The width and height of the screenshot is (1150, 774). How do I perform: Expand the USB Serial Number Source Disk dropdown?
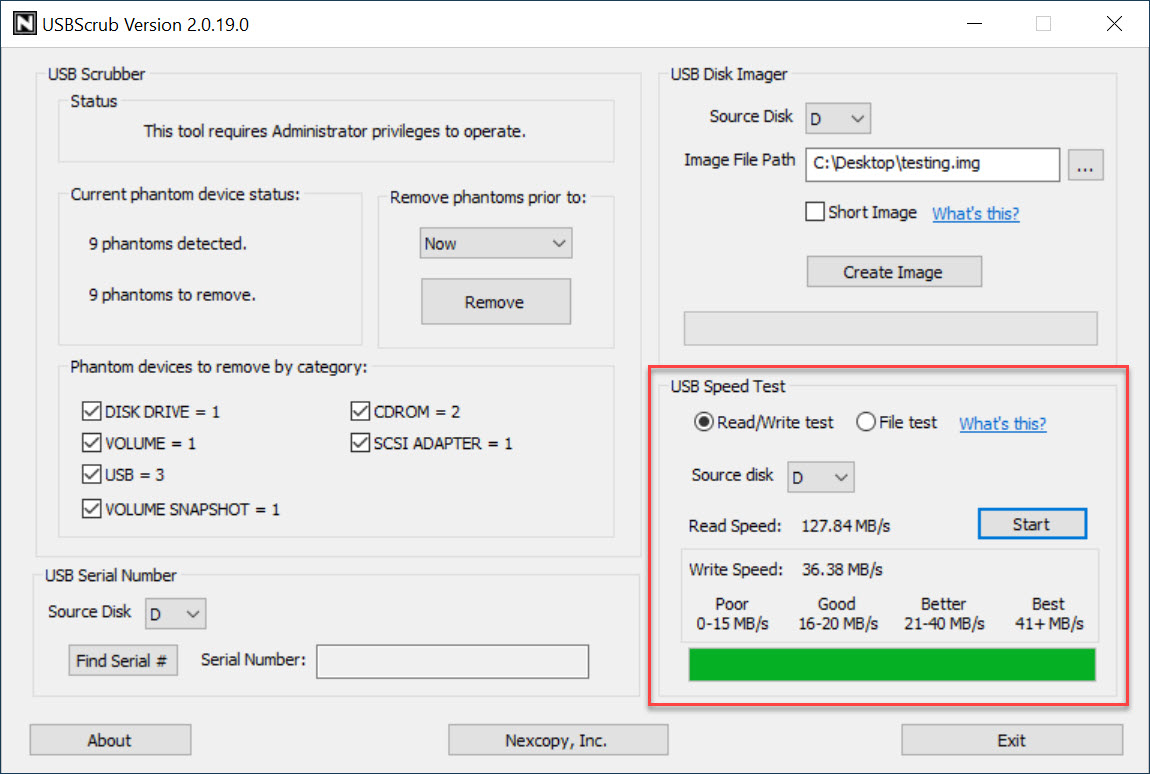coord(175,614)
